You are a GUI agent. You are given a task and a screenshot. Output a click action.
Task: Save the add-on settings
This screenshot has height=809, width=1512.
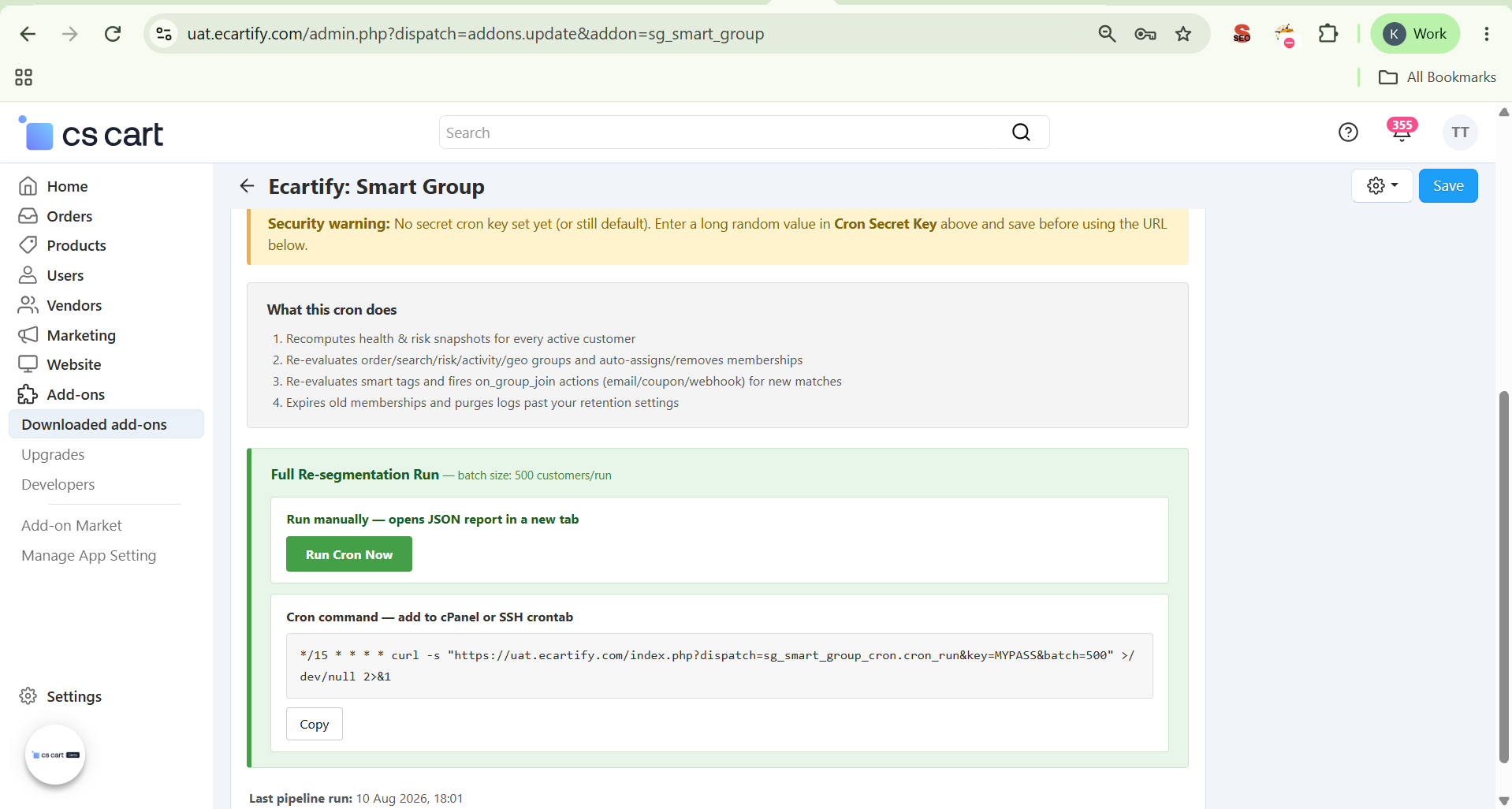point(1448,186)
